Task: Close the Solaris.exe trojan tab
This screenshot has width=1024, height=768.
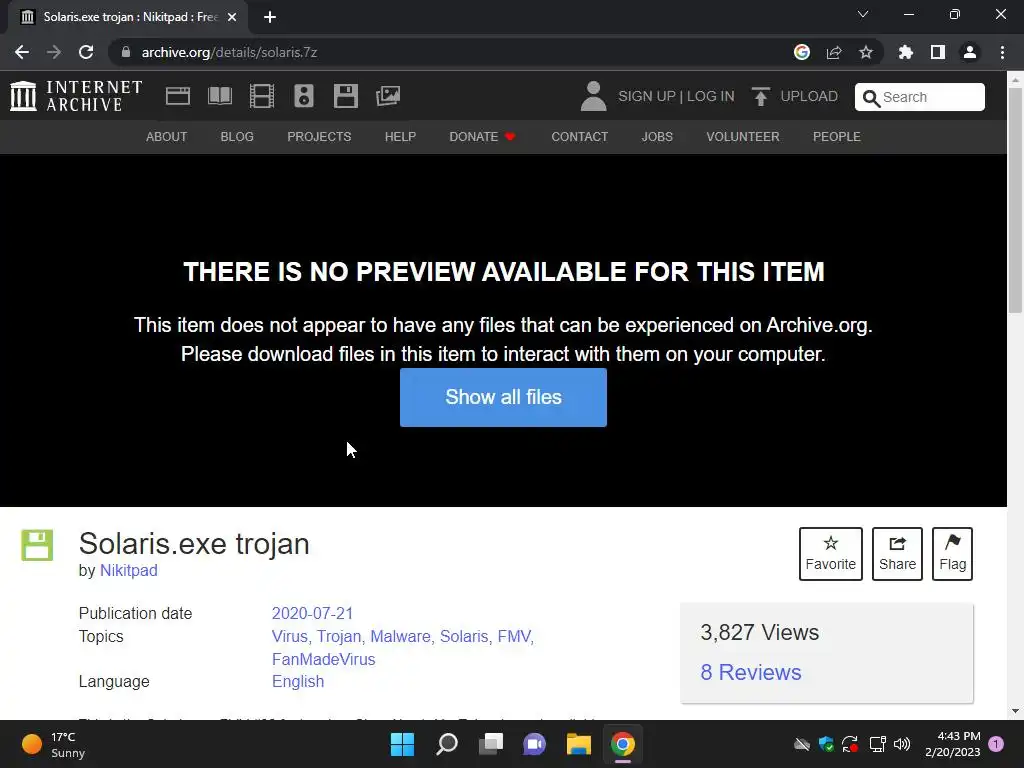Action: [x=232, y=17]
